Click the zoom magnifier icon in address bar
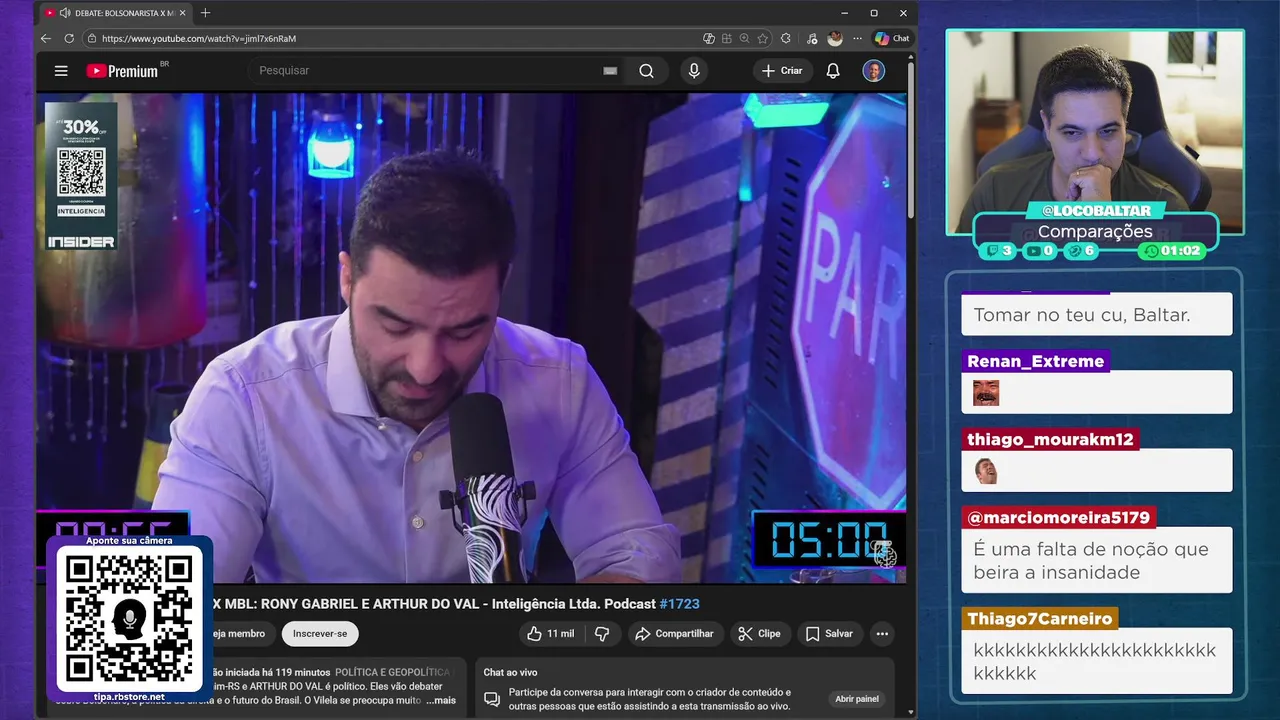The width and height of the screenshot is (1280, 720). coord(745,38)
